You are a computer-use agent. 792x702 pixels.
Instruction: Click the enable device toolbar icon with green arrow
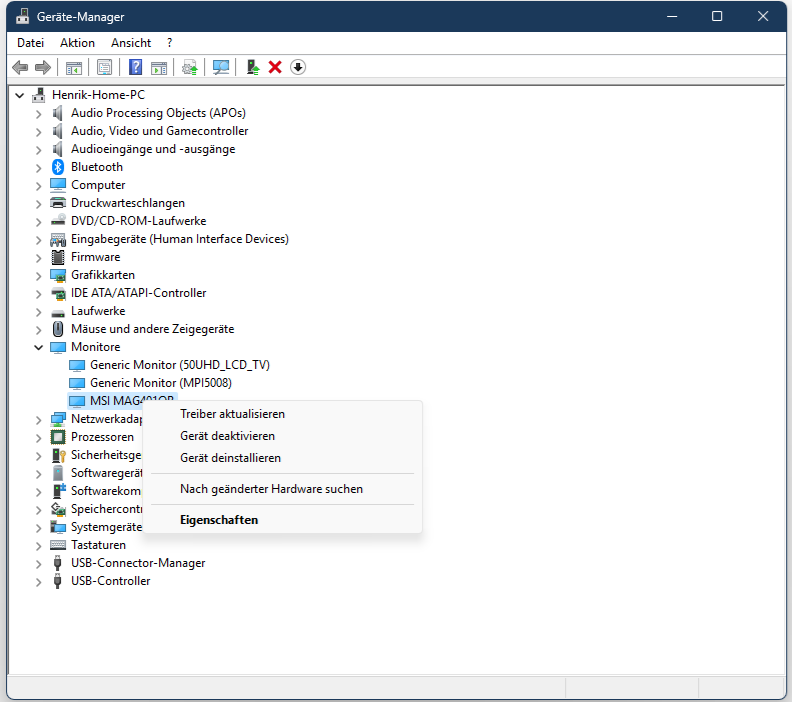tap(253, 67)
